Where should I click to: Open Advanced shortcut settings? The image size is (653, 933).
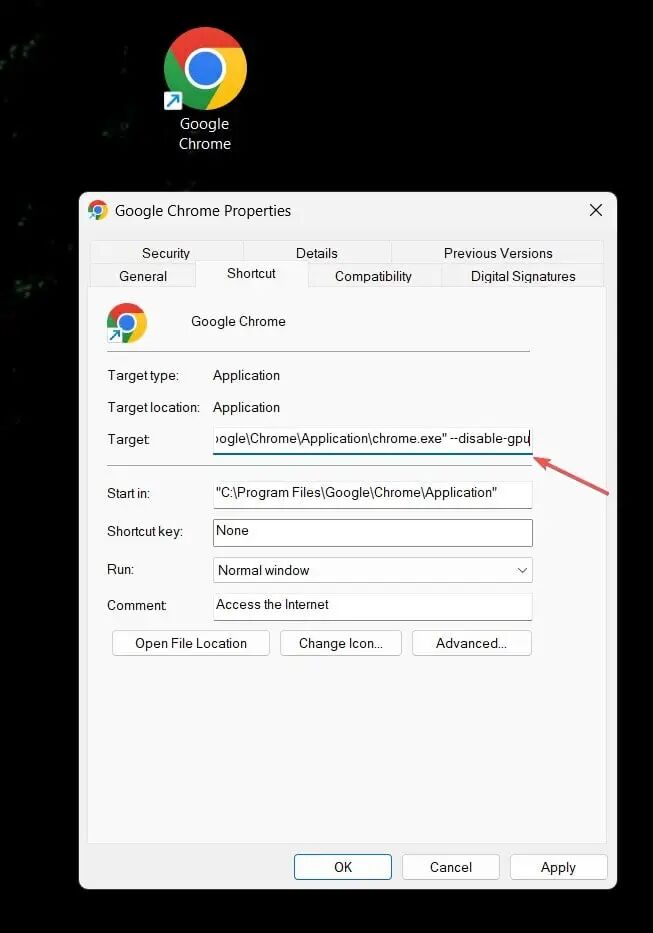click(x=471, y=643)
